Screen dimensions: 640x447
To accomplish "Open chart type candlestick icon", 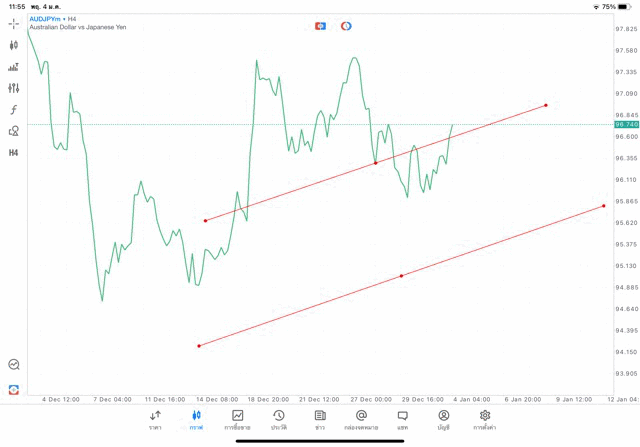I will (14, 45).
